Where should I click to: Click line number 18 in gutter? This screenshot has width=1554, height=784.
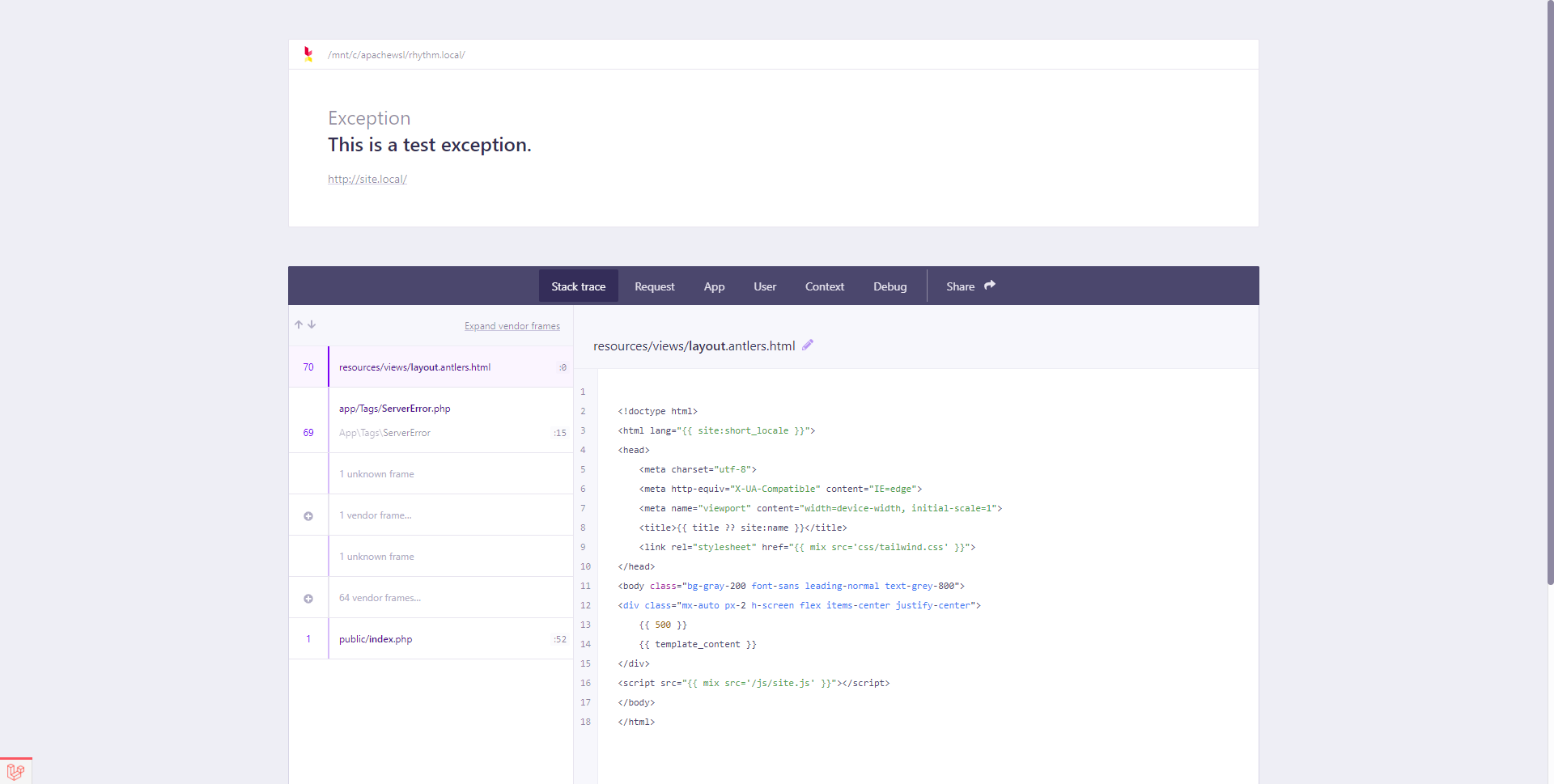click(585, 722)
